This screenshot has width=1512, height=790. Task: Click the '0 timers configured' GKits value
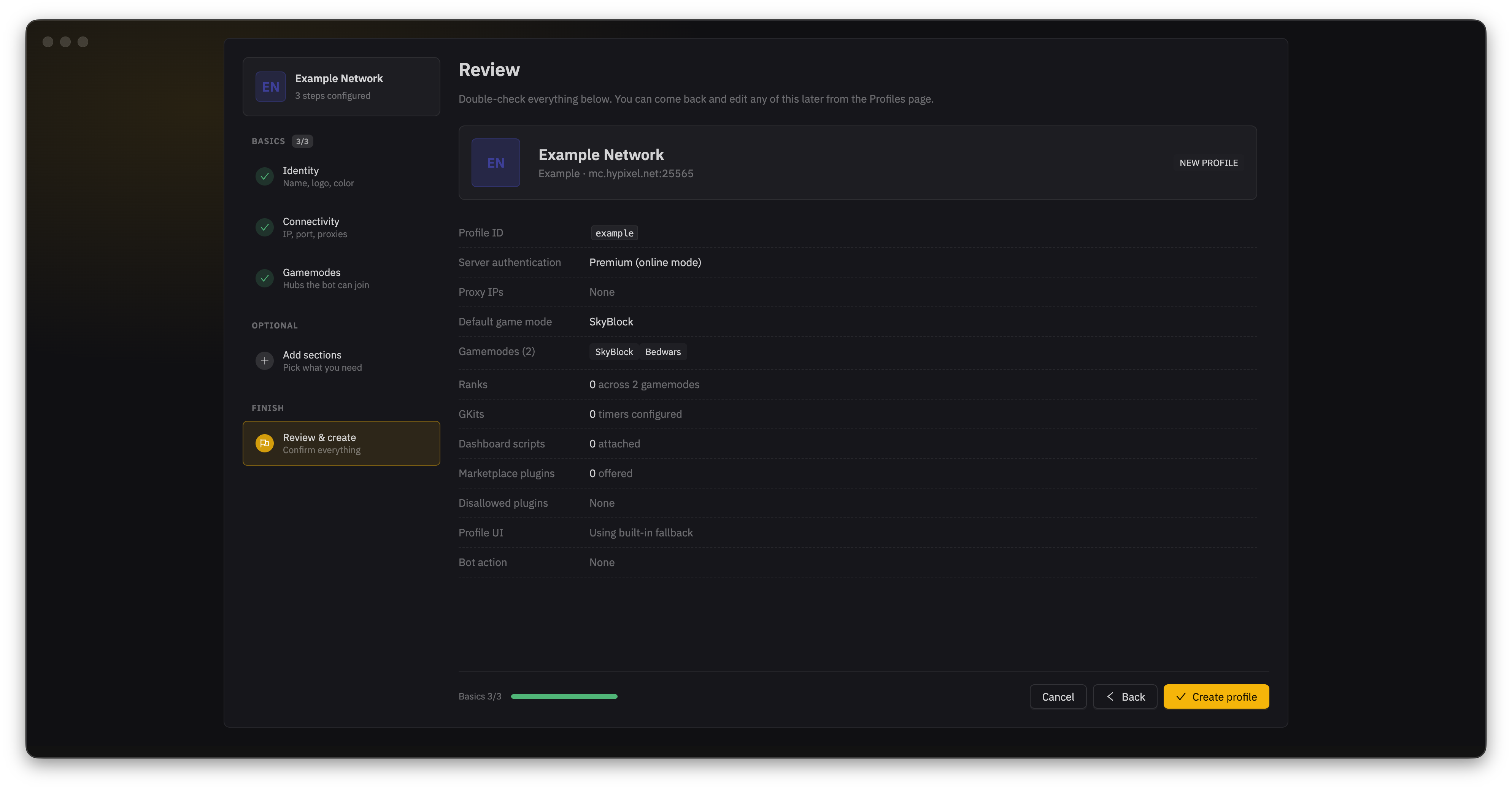[x=636, y=414]
